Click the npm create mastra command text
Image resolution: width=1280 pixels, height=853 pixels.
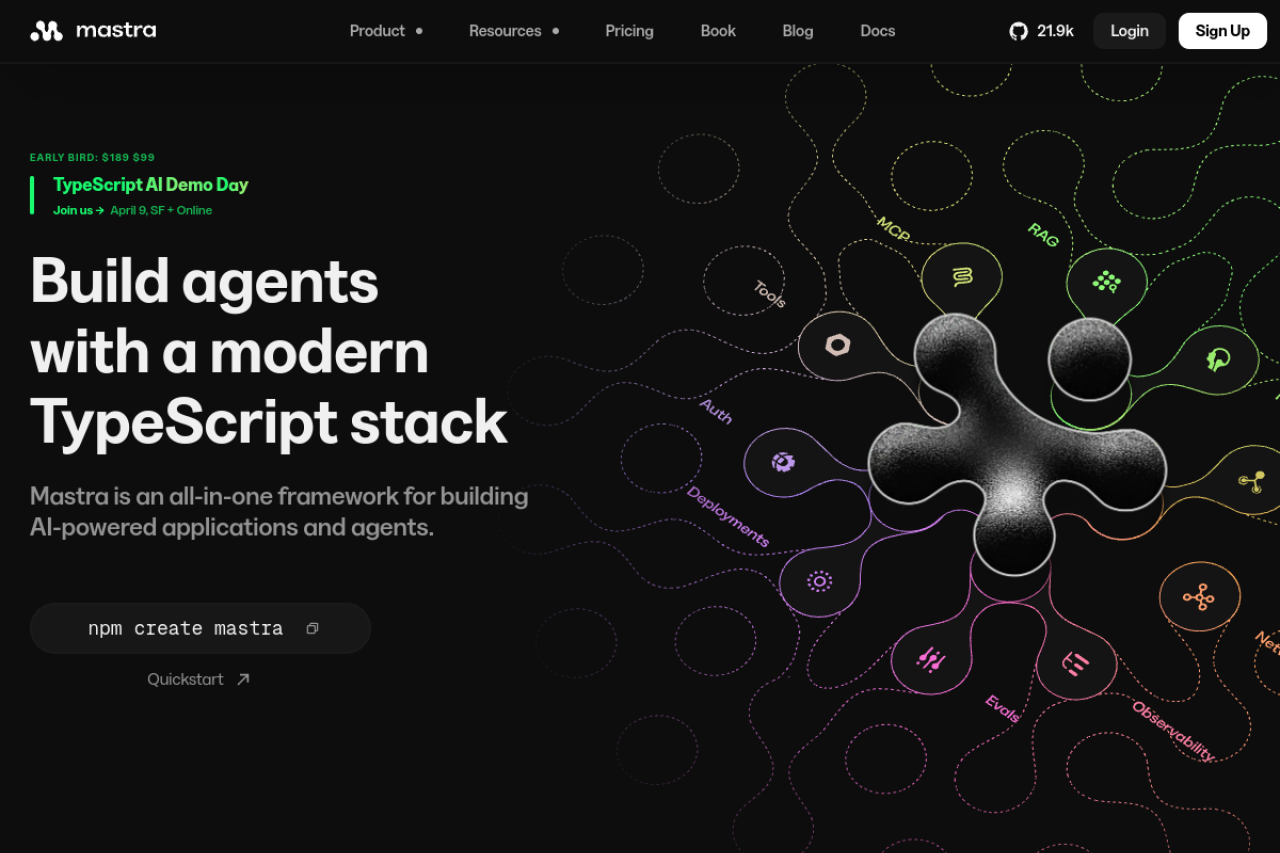185,628
